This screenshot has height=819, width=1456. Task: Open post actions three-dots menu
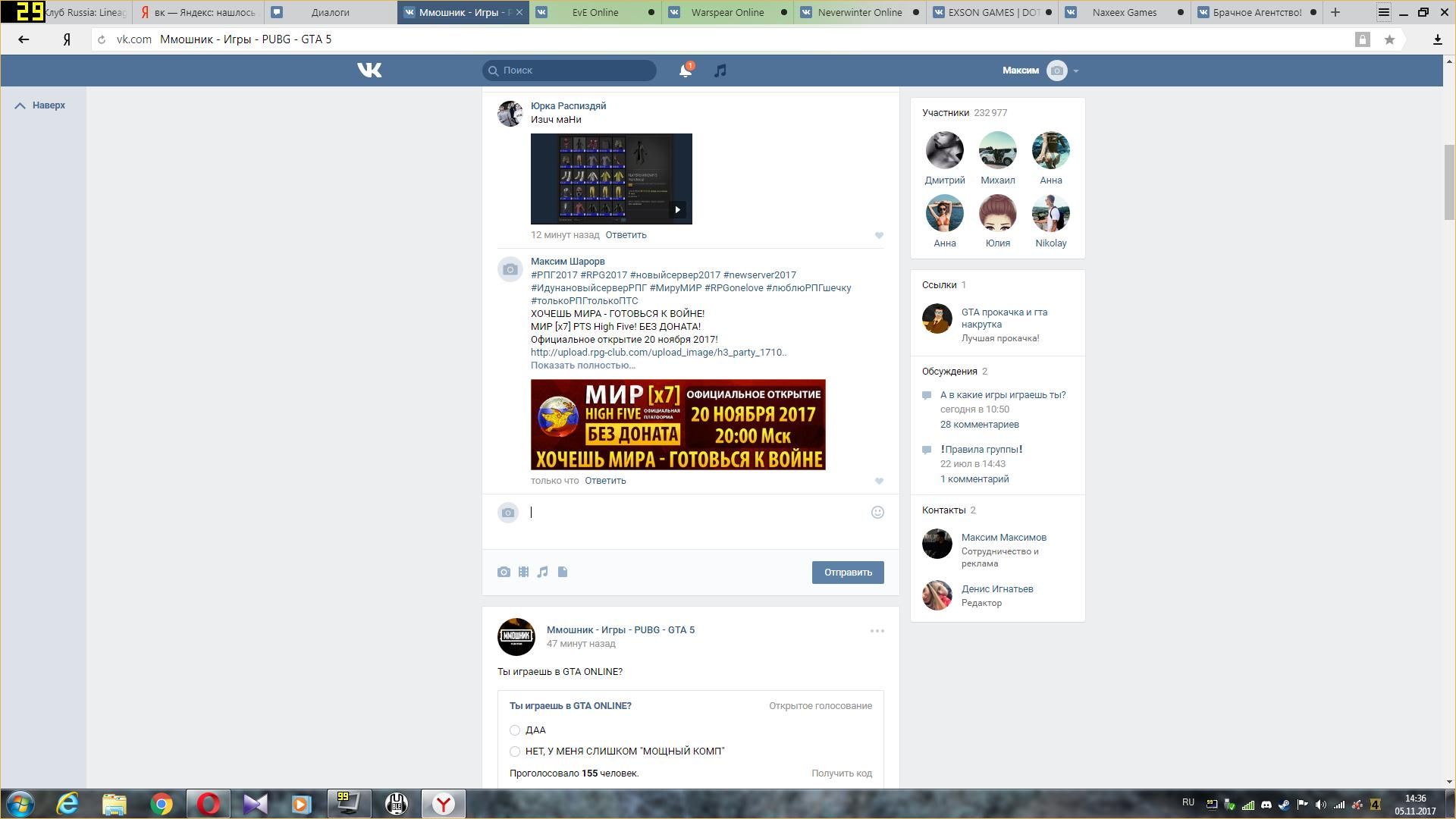click(877, 631)
